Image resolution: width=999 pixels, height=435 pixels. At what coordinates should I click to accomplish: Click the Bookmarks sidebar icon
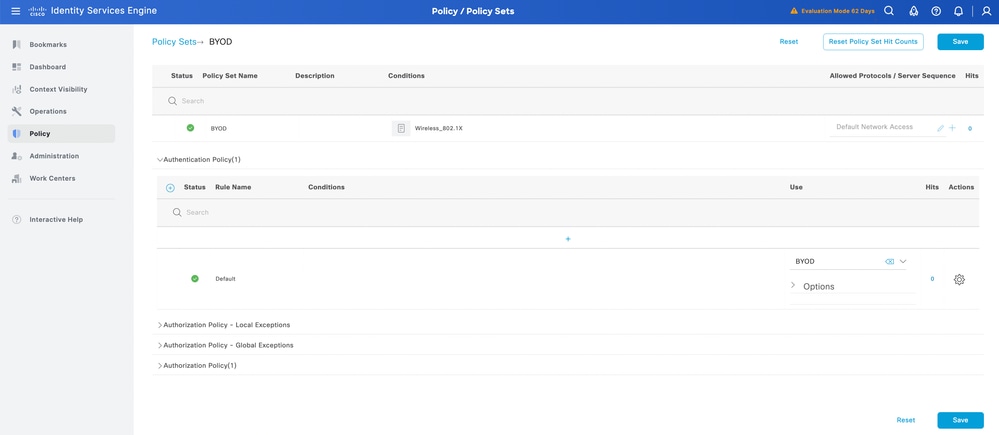click(17, 45)
